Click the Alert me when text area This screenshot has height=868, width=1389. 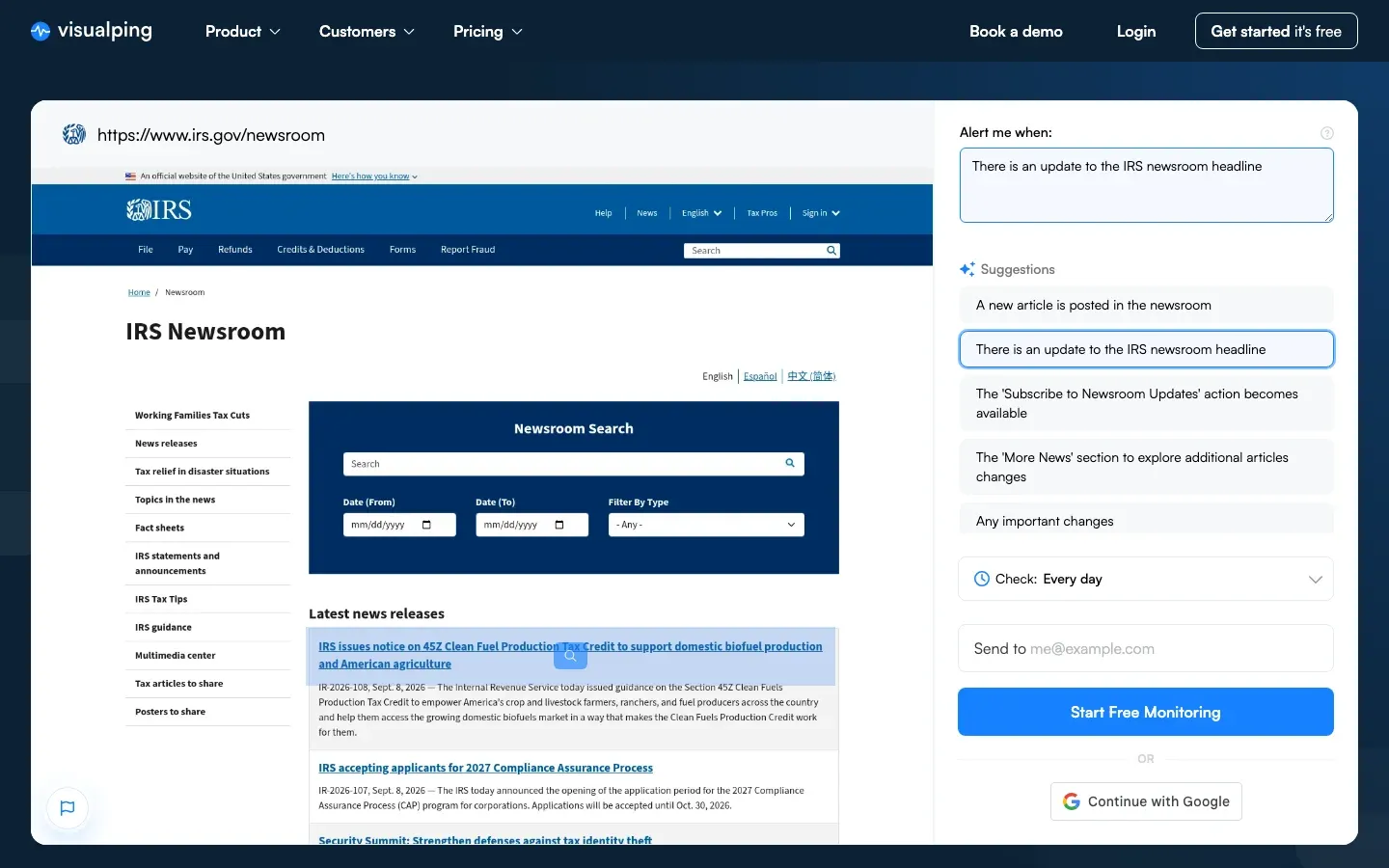(x=1146, y=185)
